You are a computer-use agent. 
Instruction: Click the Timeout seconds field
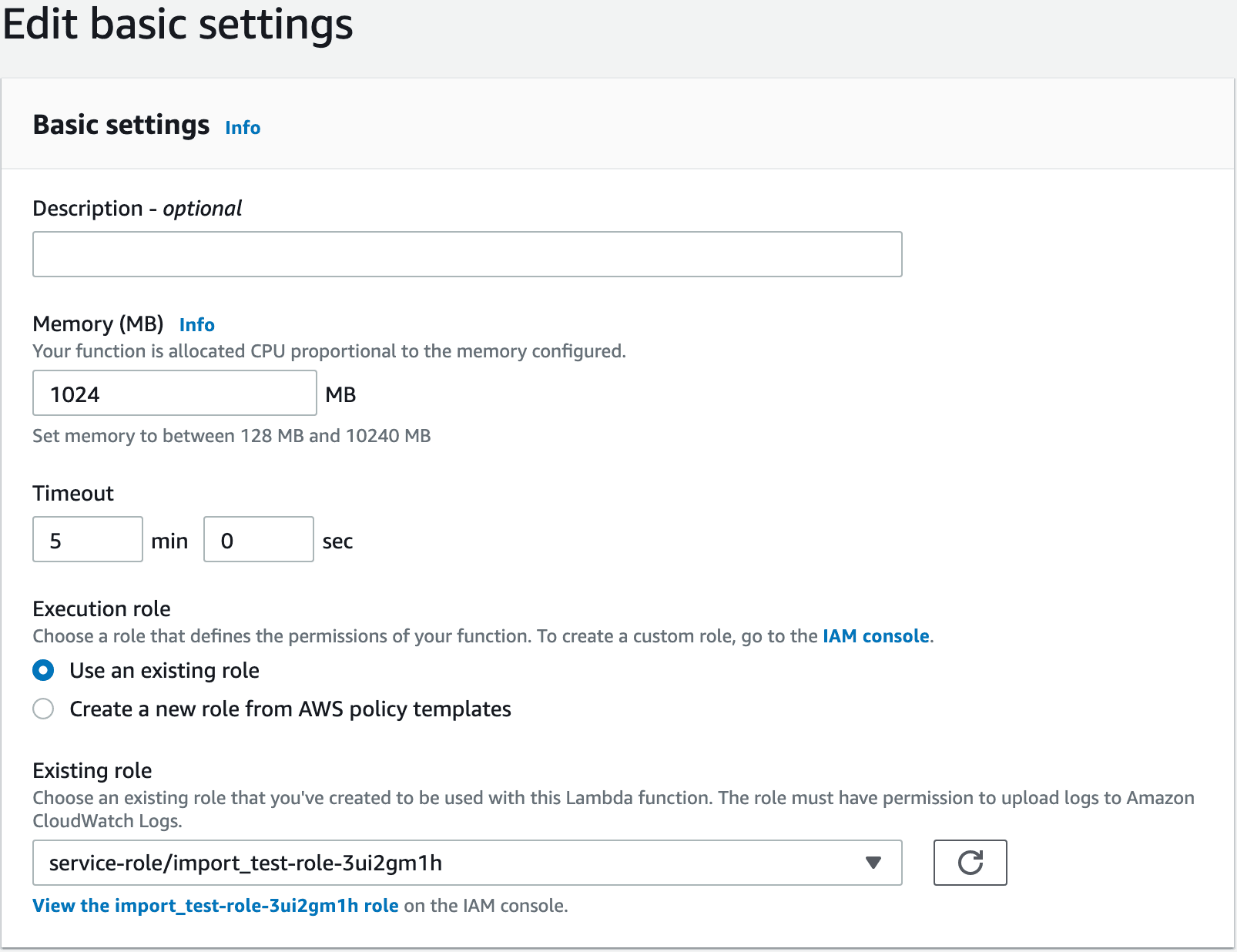[x=258, y=539]
